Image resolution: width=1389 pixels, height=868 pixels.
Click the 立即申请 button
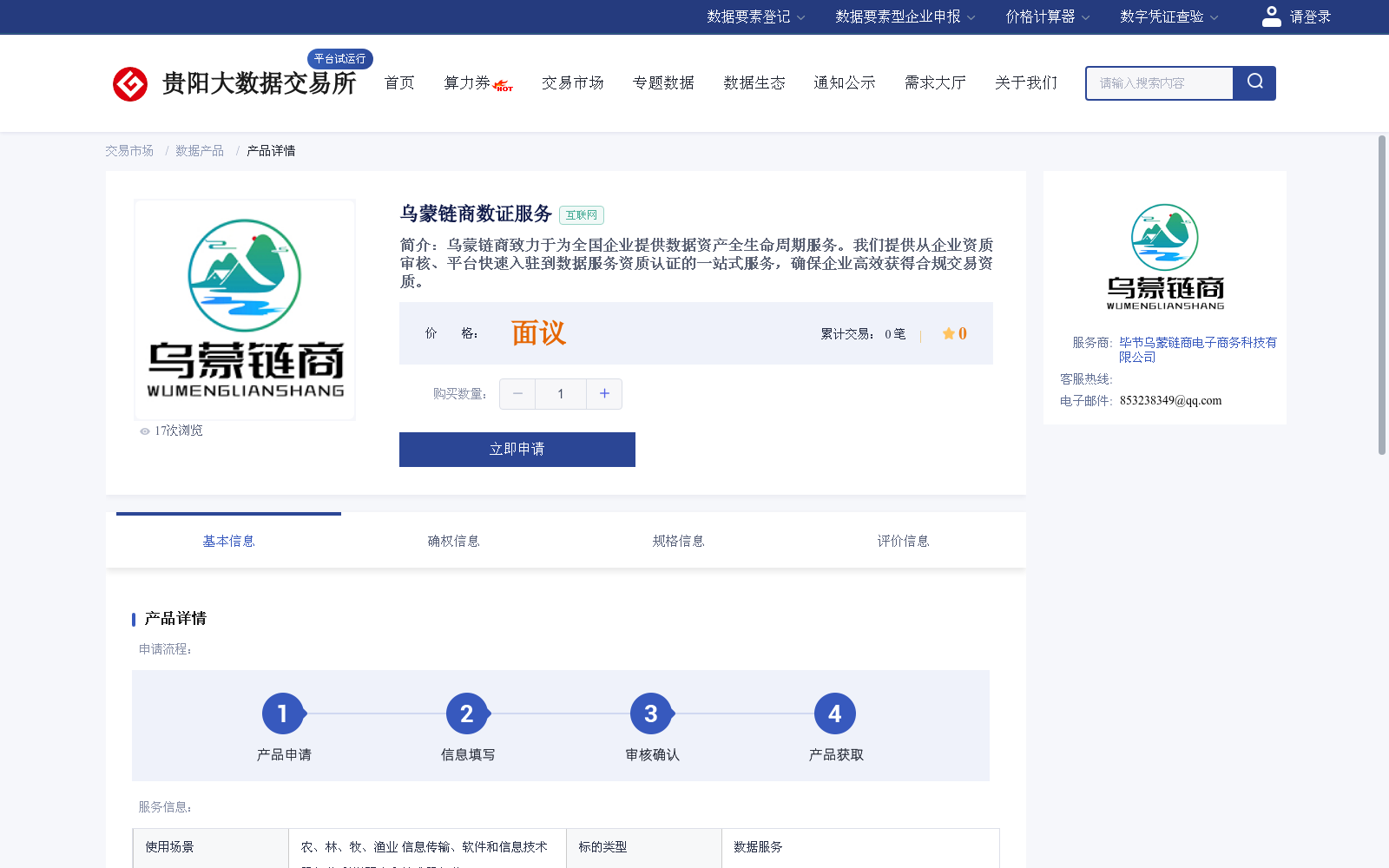click(x=517, y=450)
